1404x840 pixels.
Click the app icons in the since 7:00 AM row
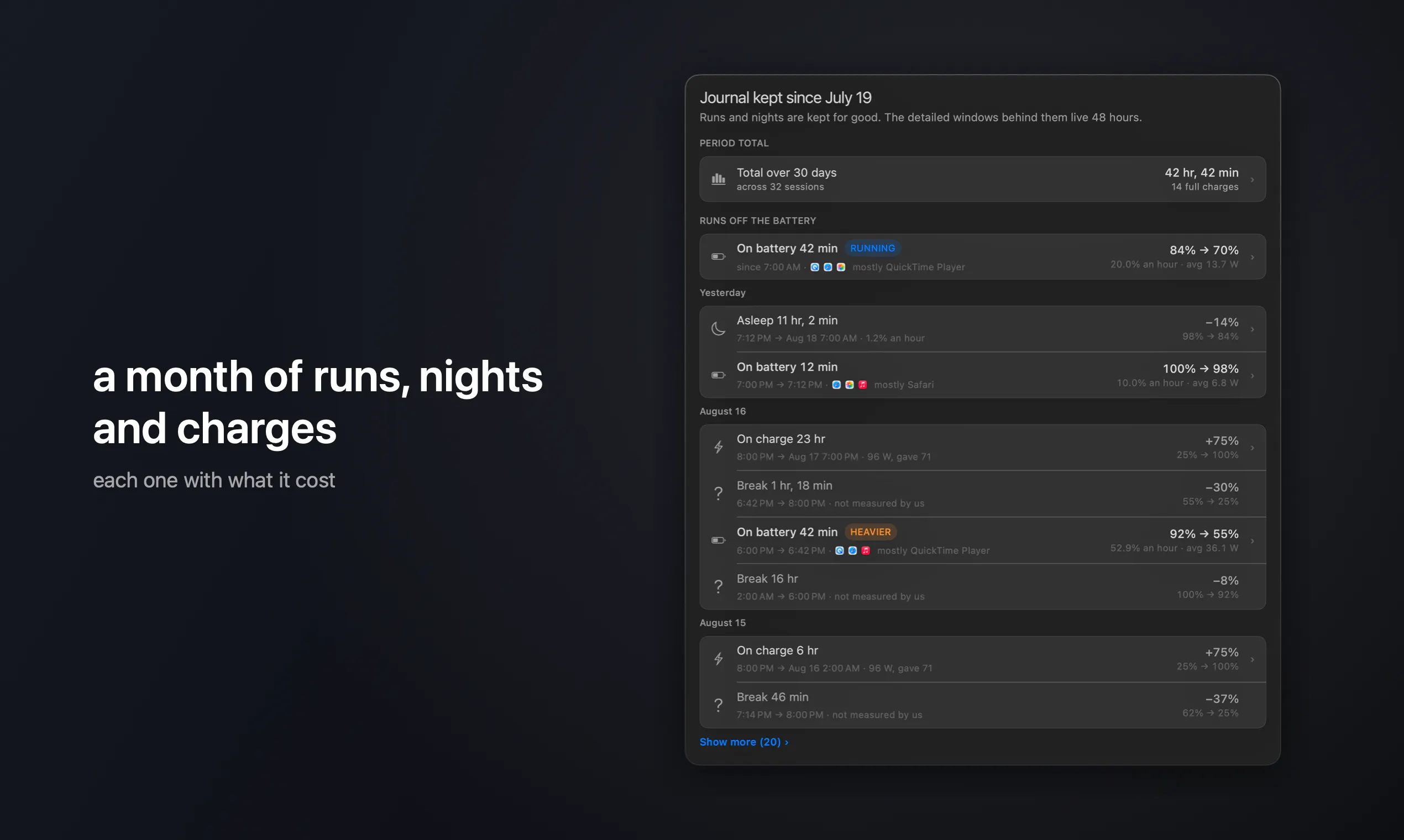pos(827,267)
